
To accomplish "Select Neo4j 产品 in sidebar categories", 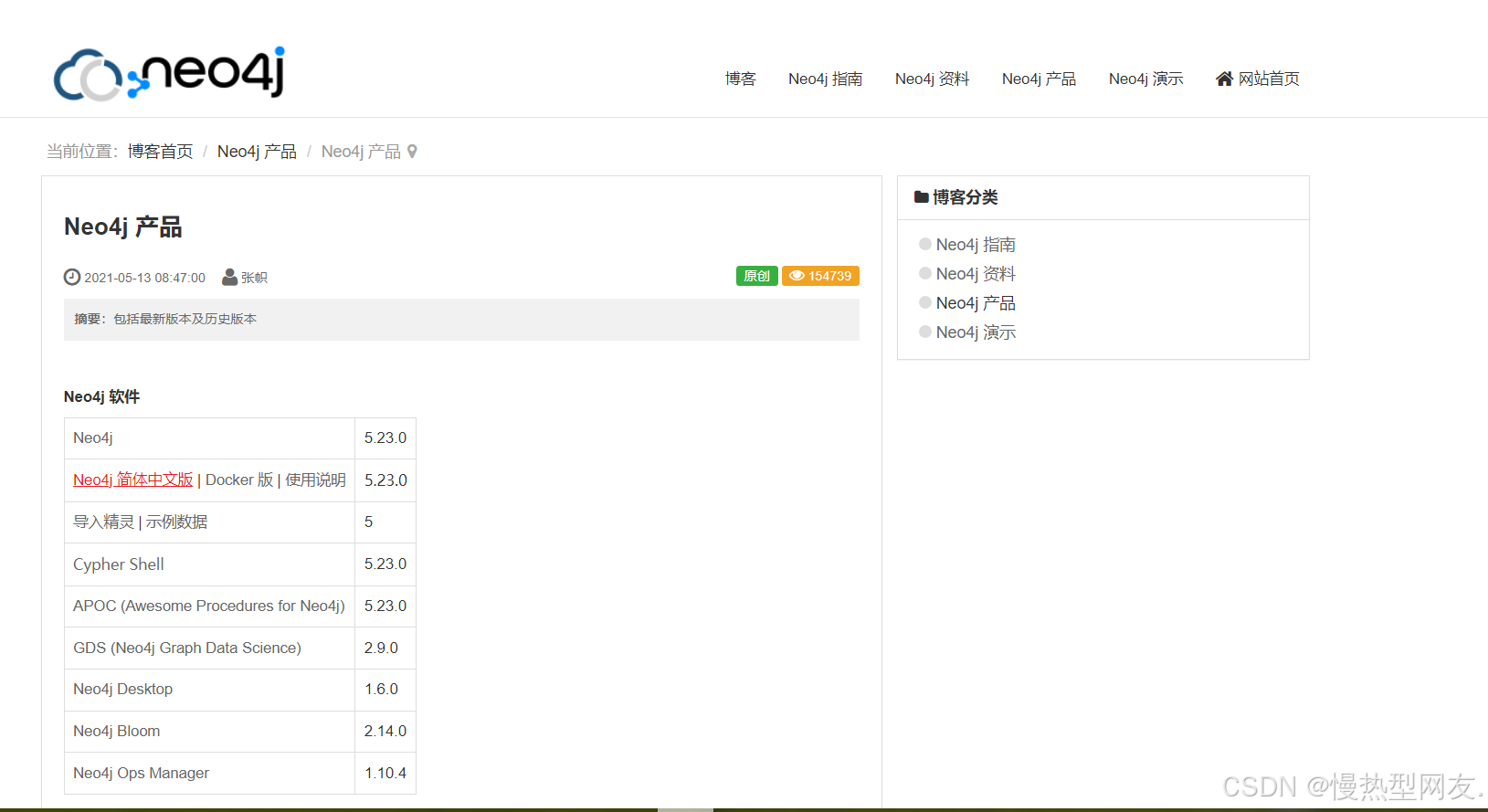I will (976, 303).
